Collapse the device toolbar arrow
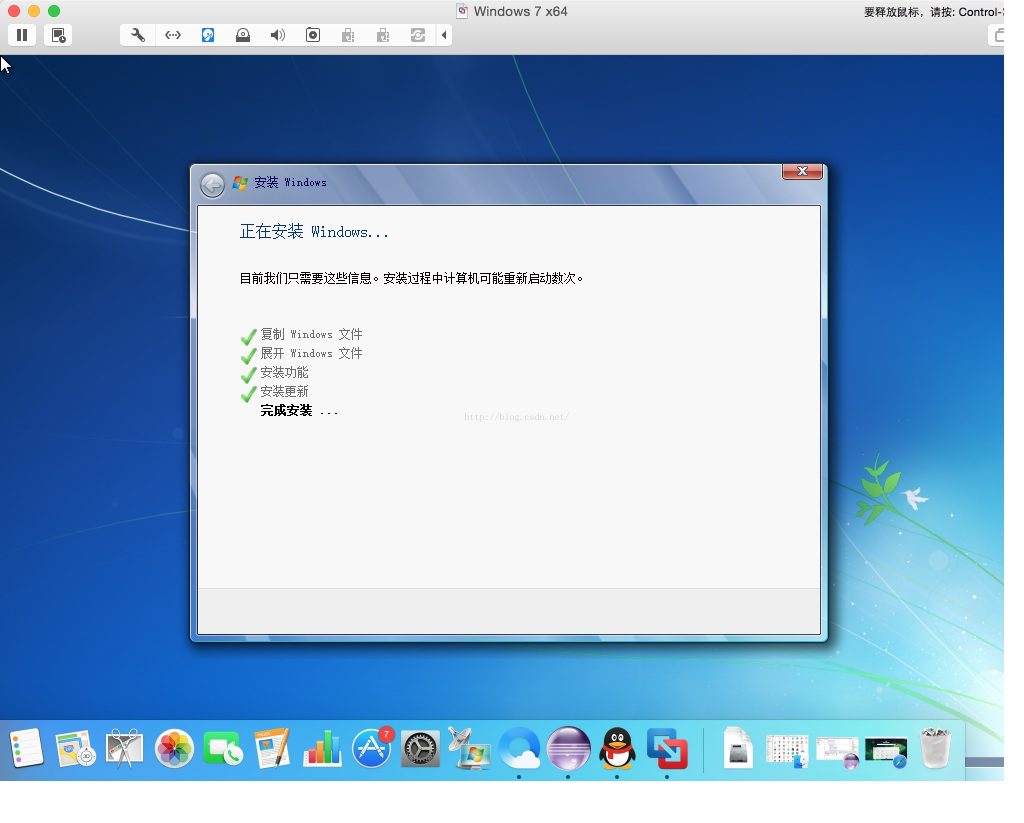Image resolution: width=1024 pixels, height=823 pixels. click(444, 35)
